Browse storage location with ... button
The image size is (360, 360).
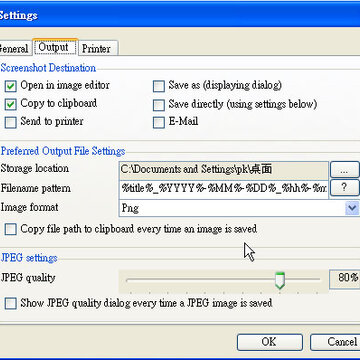345,170
